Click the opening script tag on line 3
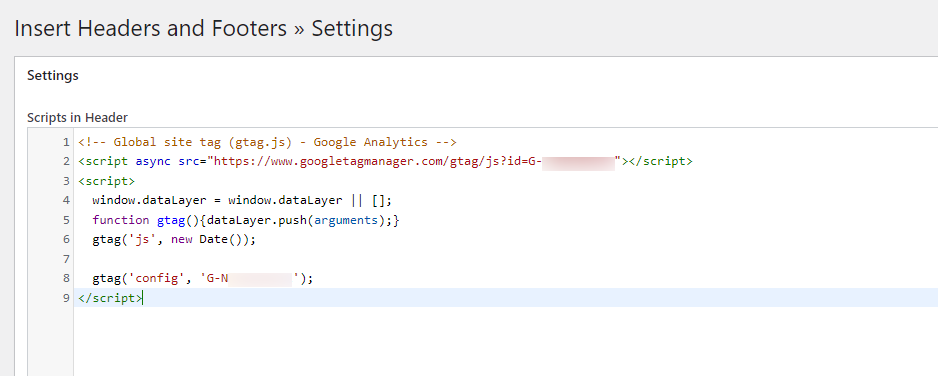The image size is (938, 376). [106, 181]
